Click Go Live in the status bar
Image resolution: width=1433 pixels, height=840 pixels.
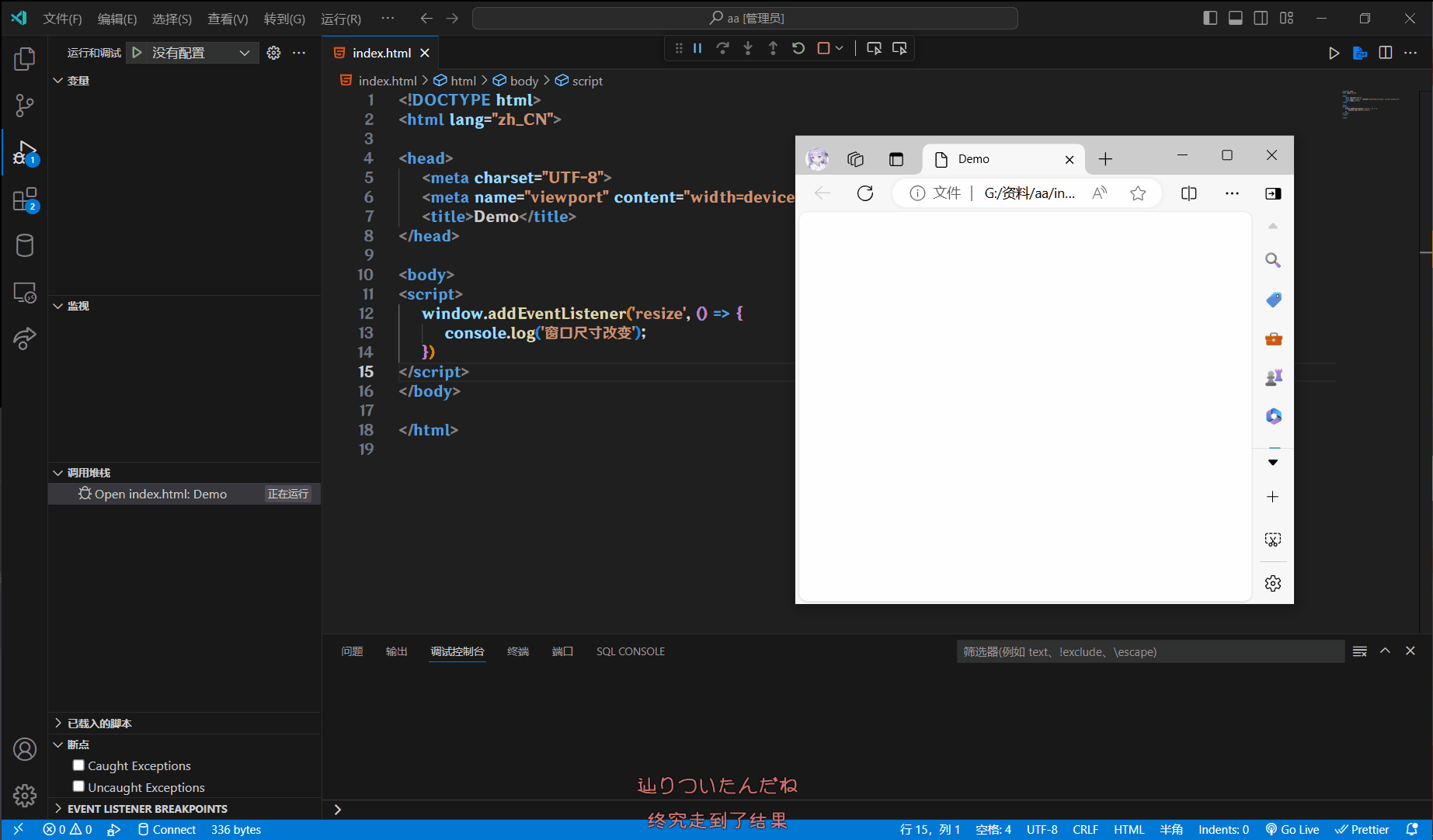[x=1292, y=829]
